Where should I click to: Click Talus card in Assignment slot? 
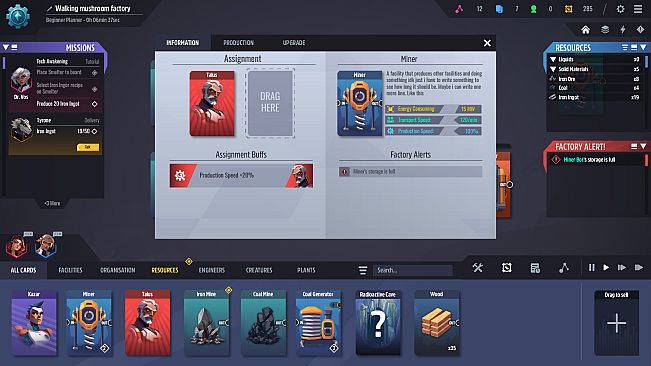tap(212, 103)
